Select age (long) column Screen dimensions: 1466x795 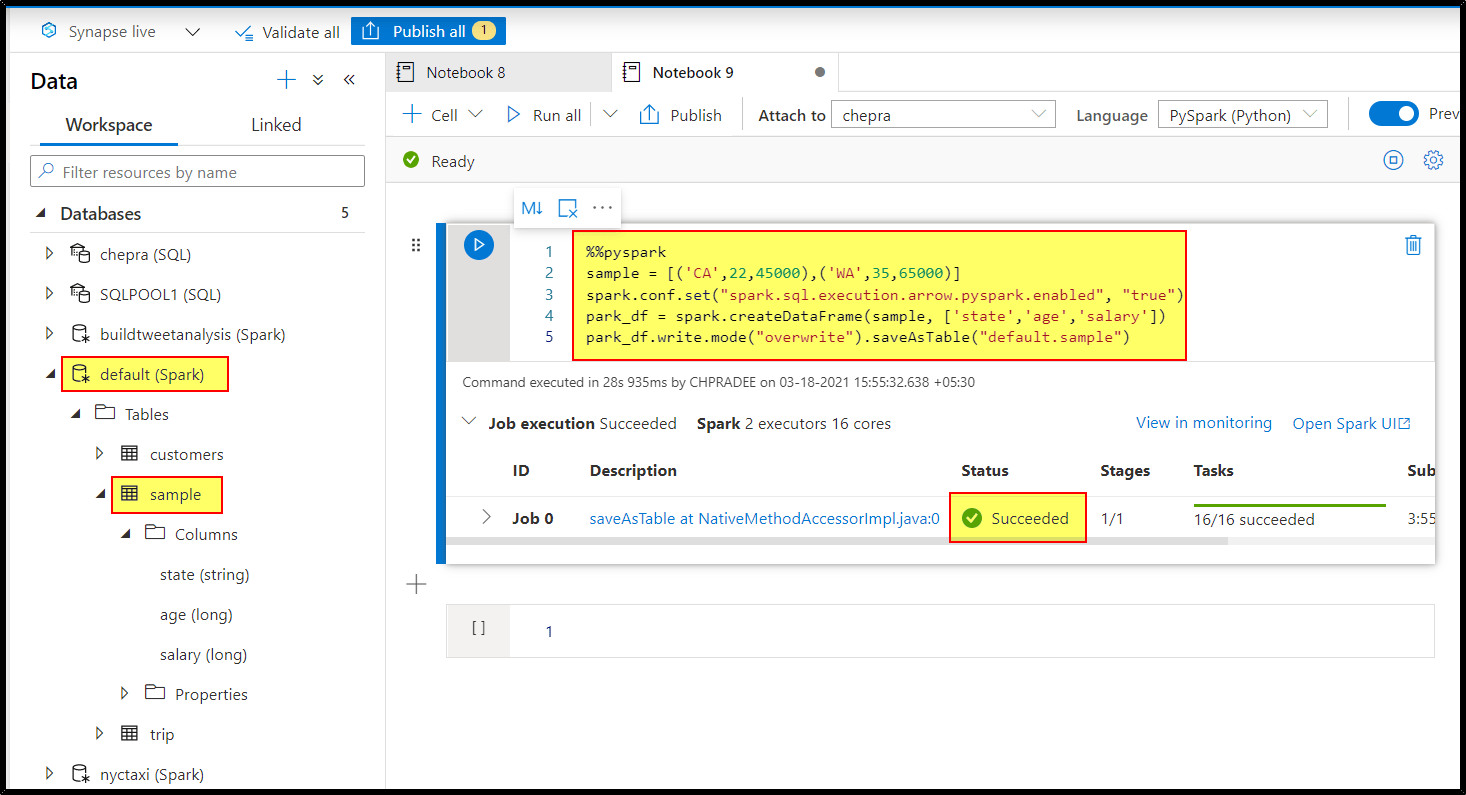pyautogui.click(x=196, y=614)
